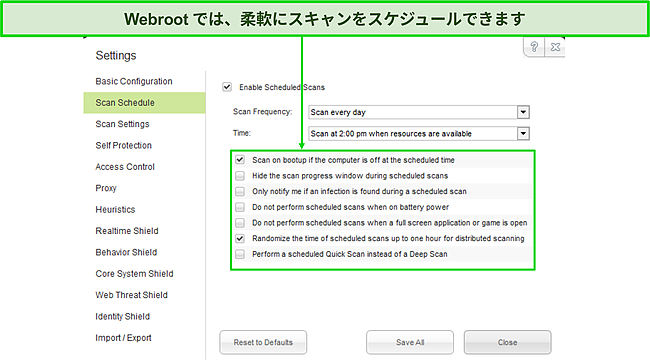Enable Hide the scan progress window option

pyautogui.click(x=240, y=176)
